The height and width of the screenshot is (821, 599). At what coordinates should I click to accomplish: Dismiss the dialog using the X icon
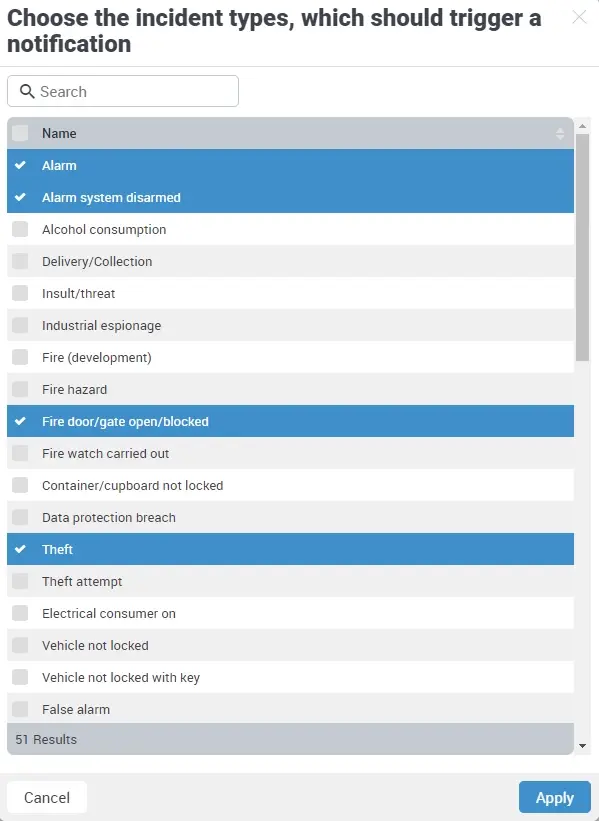[x=577, y=17]
